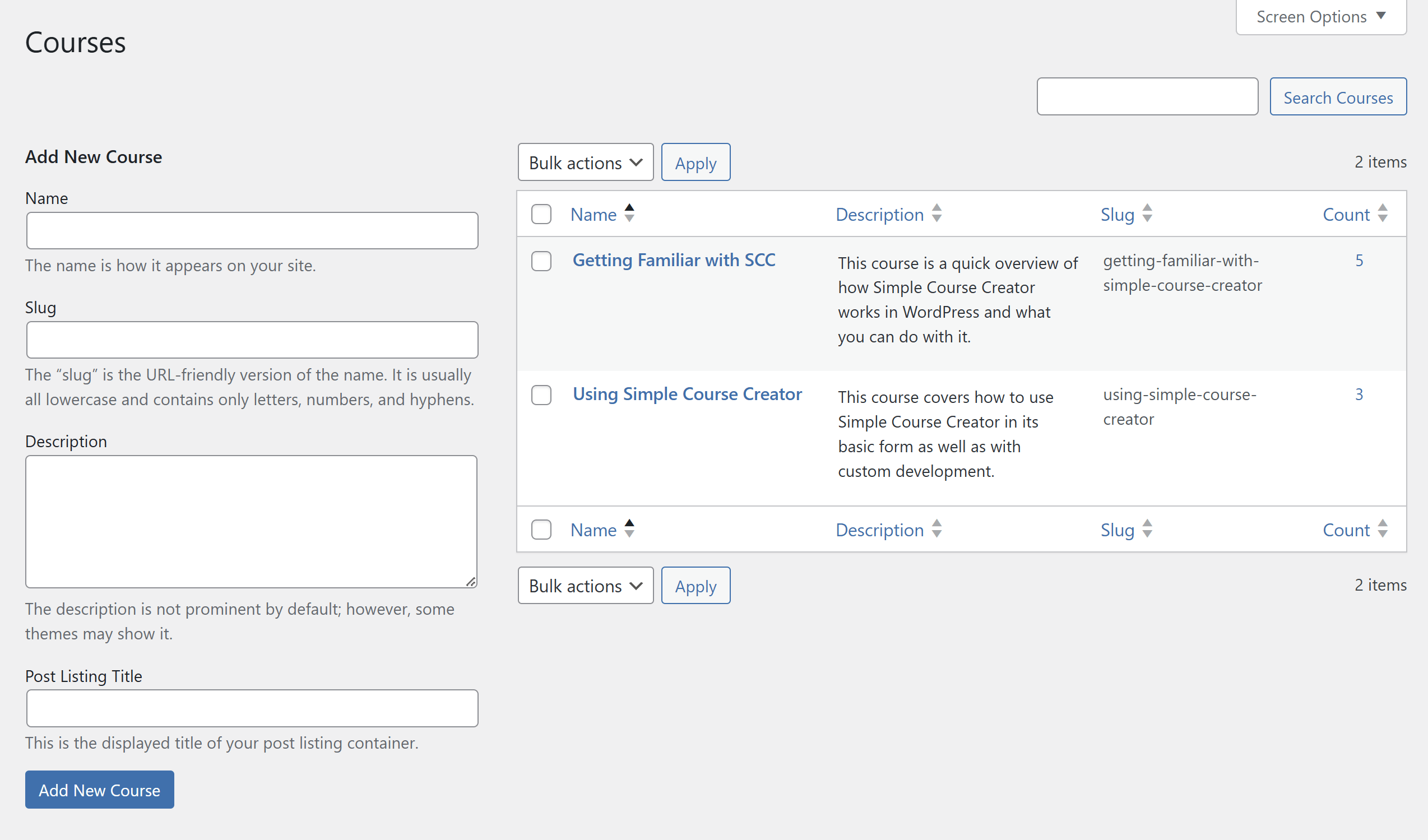This screenshot has width=1428, height=840.
Task: Focus the search courses text box
Action: (1148, 96)
